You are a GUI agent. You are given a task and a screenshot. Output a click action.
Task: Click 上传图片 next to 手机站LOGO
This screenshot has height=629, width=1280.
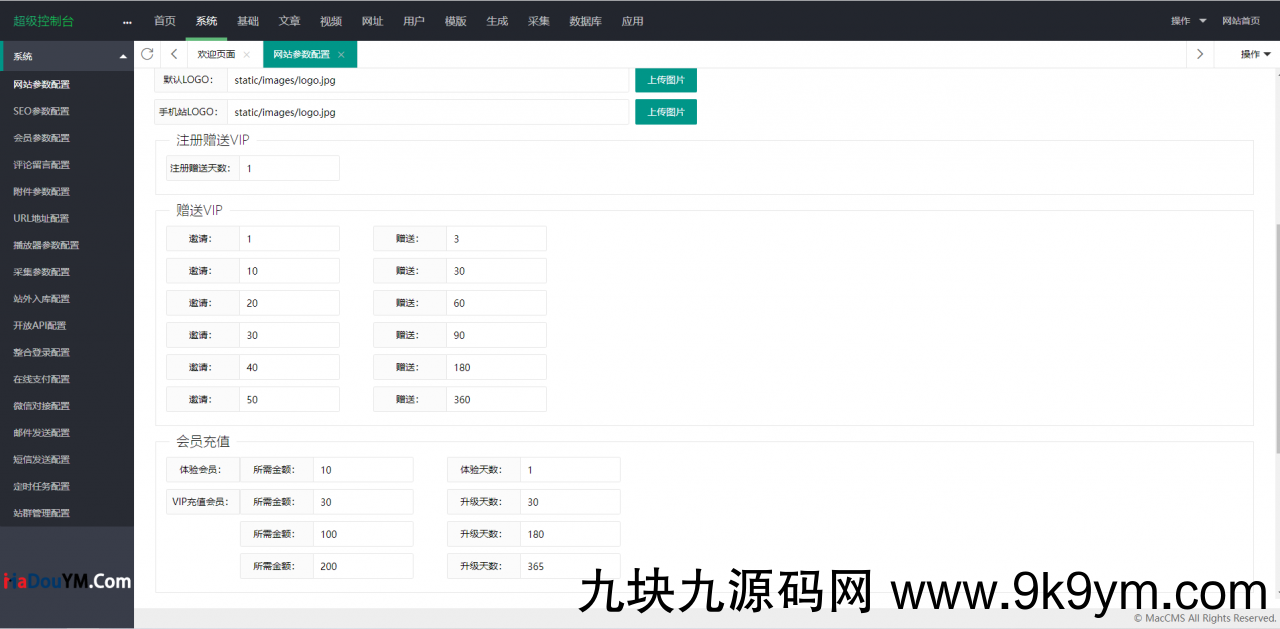pos(665,112)
